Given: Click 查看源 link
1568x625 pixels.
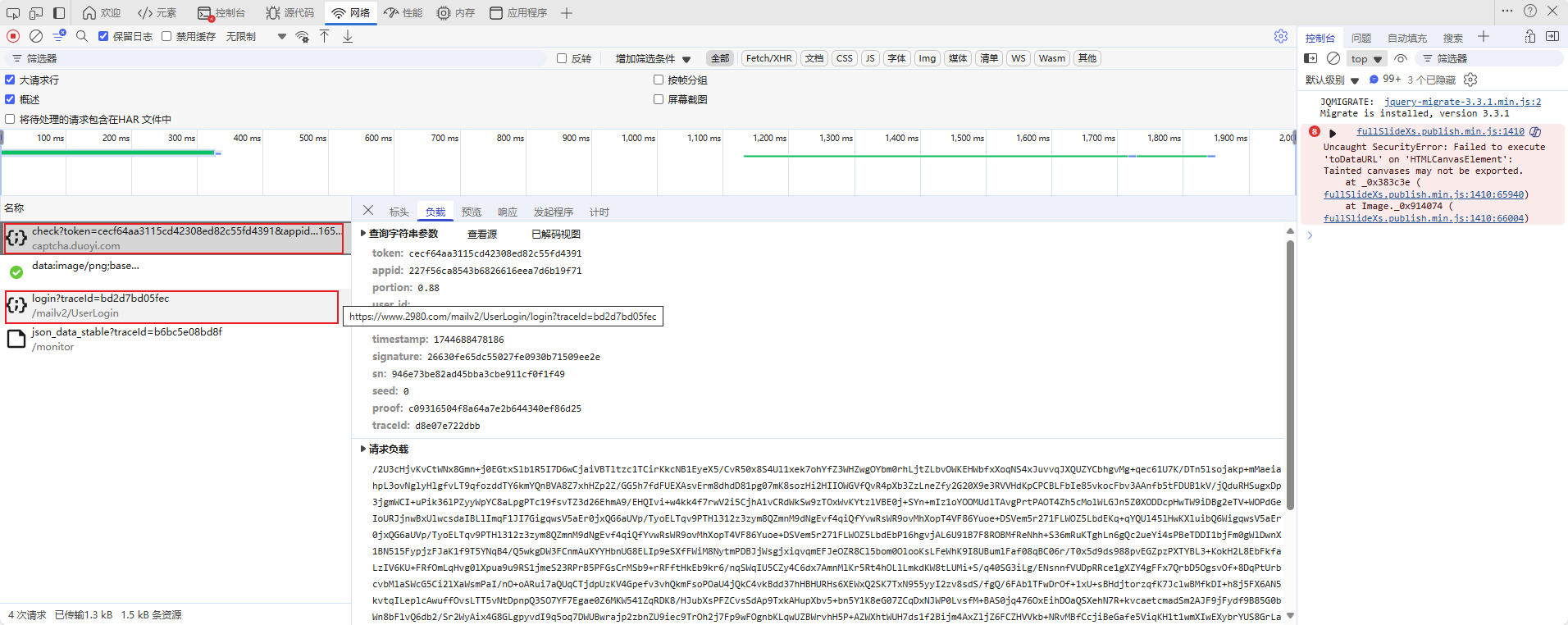Looking at the screenshot, I should pos(482,234).
